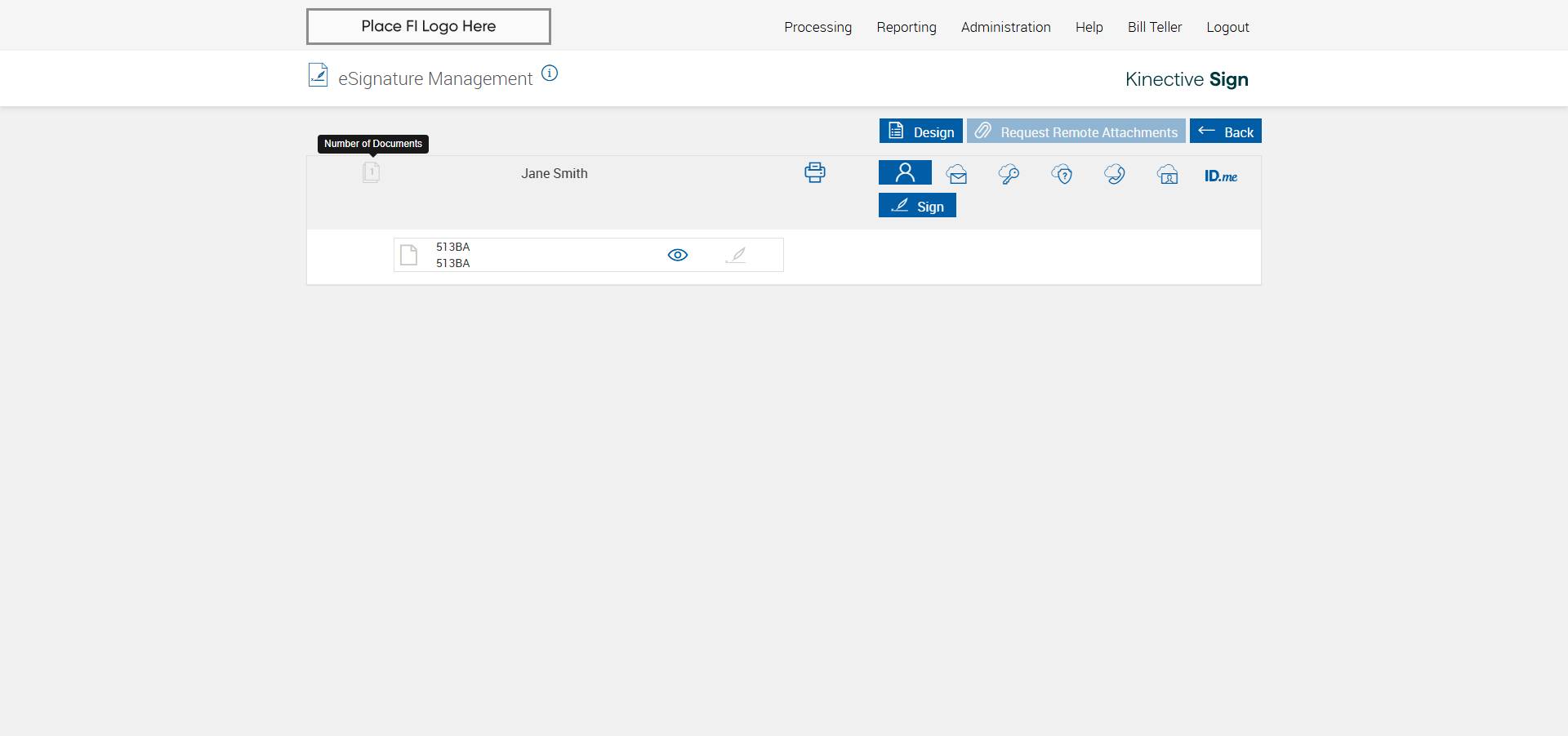
Task: Click Logout
Action: pyautogui.click(x=1227, y=27)
